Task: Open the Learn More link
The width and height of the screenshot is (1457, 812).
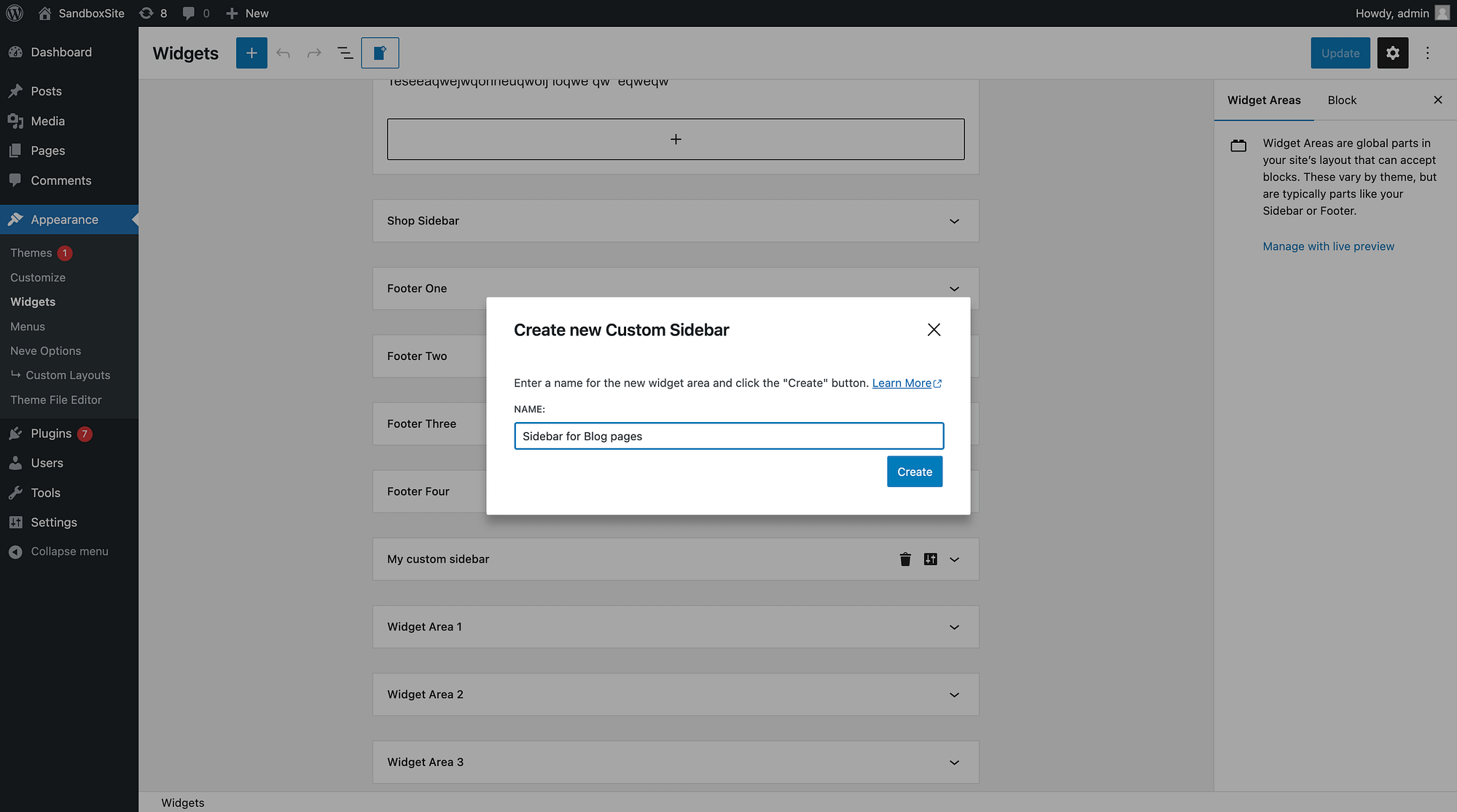Action: 902,383
